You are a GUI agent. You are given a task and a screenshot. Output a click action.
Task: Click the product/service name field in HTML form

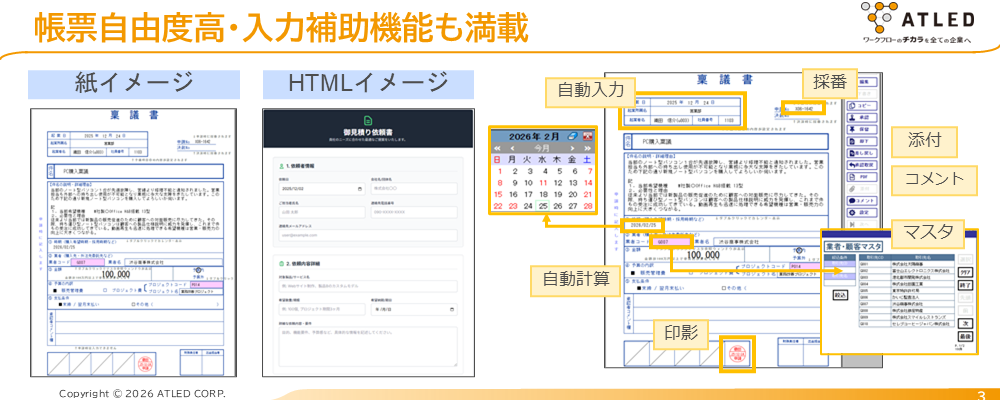tap(368, 286)
